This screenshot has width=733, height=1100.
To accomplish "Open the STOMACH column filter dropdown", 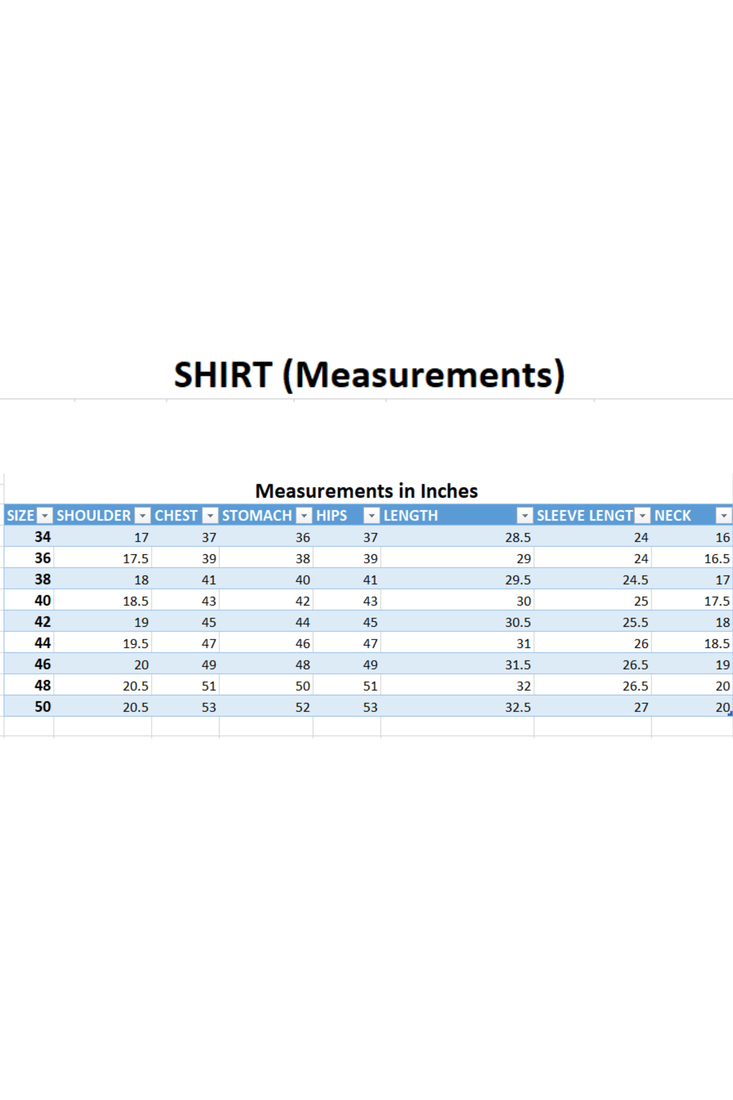I will click(x=304, y=516).
